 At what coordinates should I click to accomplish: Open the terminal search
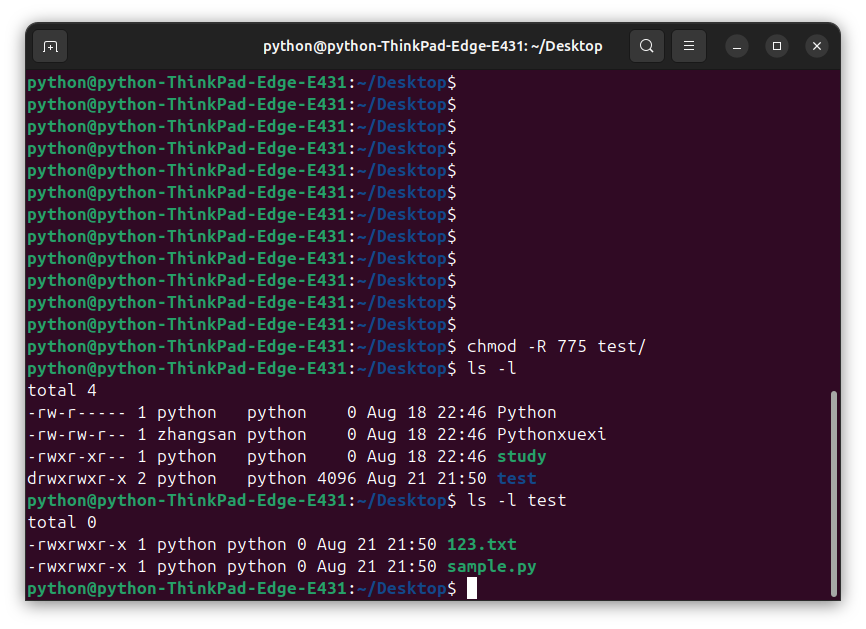(647, 46)
